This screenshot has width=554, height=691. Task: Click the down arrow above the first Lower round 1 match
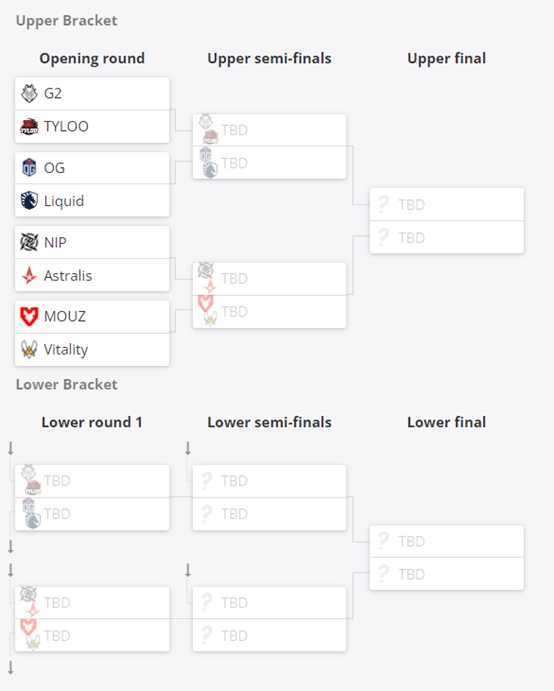click(x=11, y=448)
